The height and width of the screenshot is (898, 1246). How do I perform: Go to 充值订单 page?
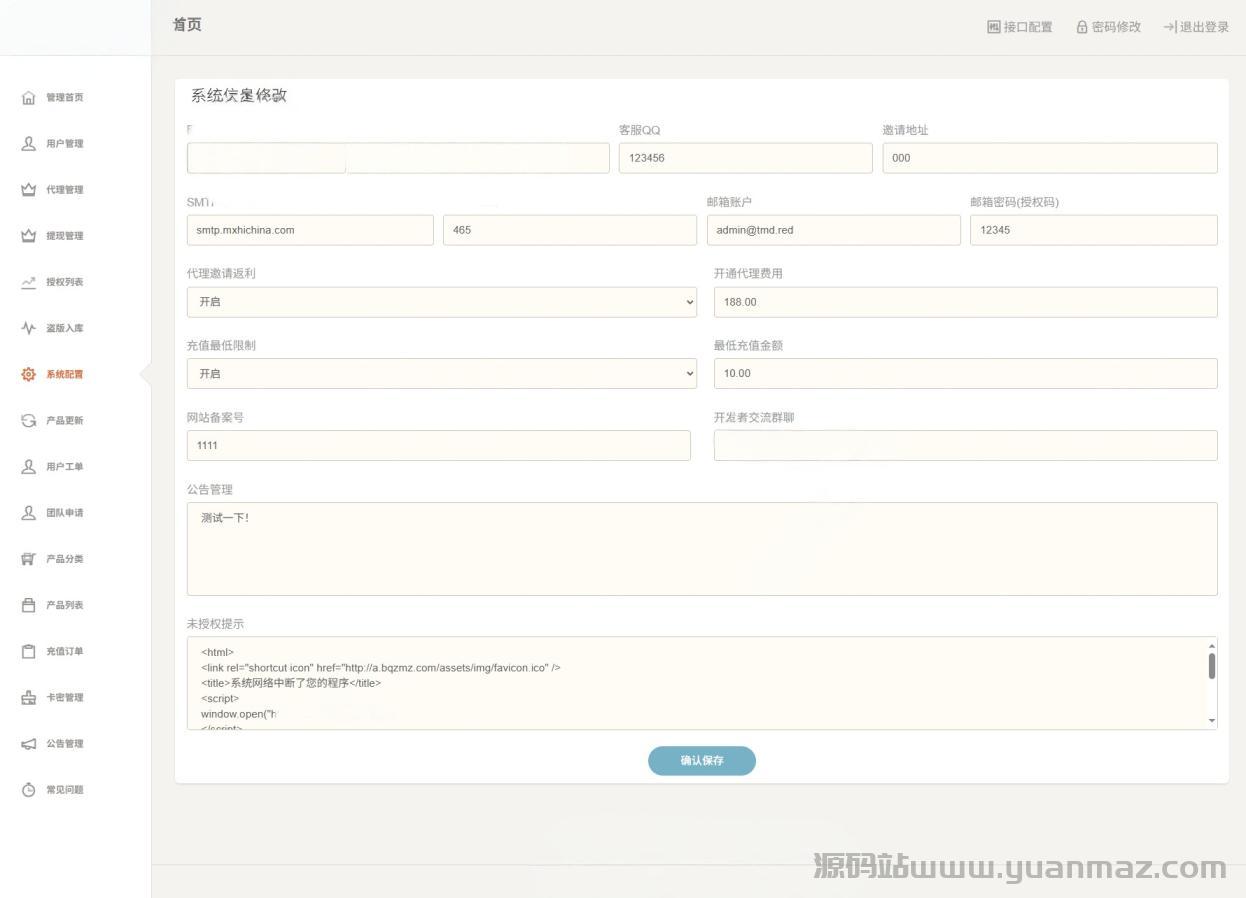click(65, 651)
